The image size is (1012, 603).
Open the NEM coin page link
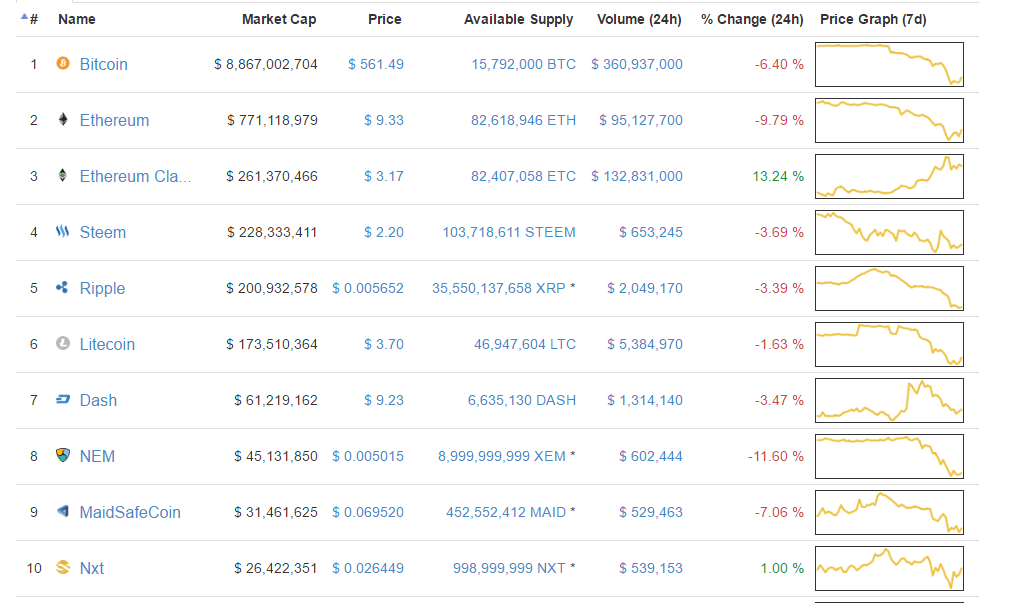click(x=97, y=456)
